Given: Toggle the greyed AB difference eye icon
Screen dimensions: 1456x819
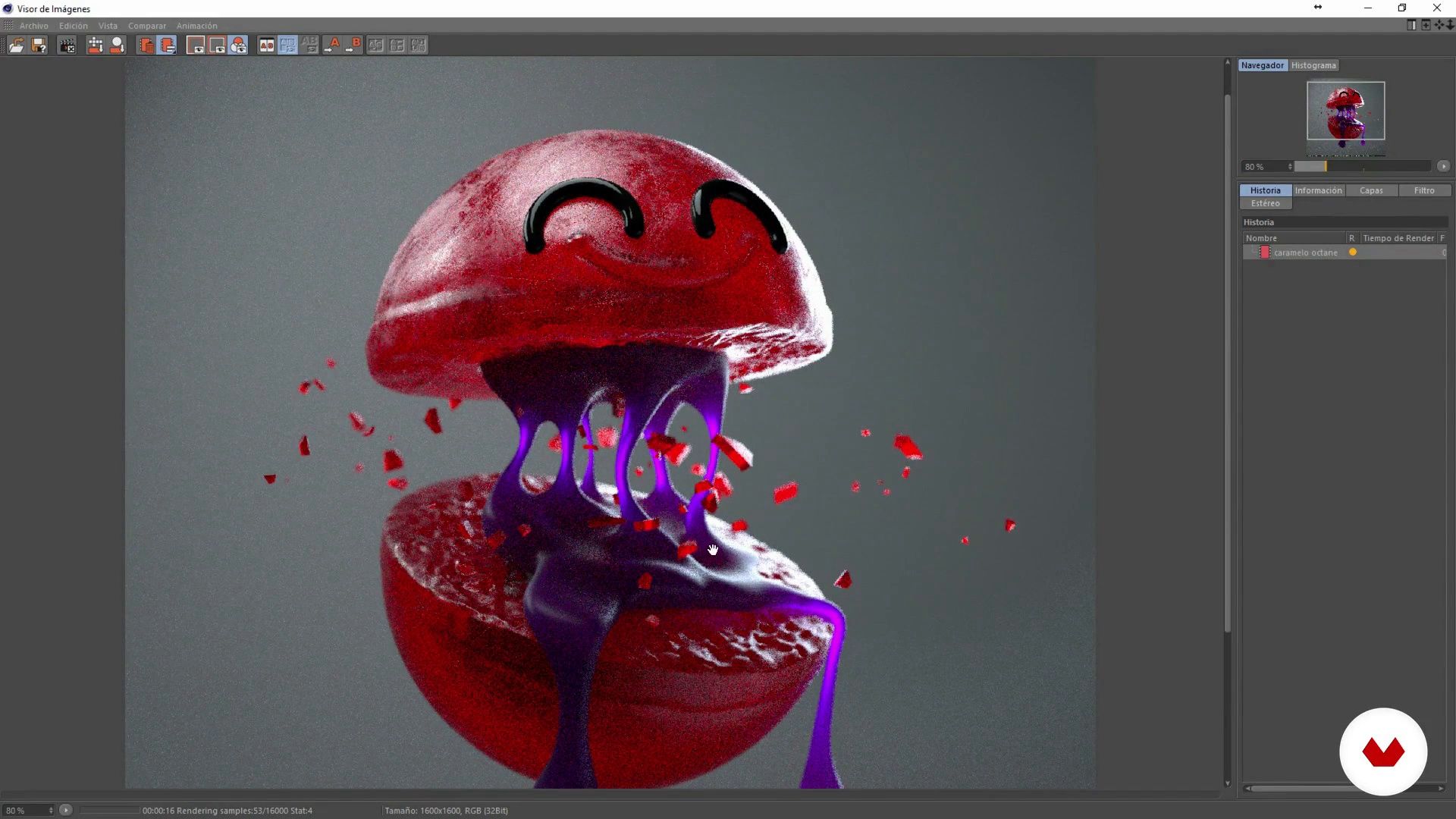Looking at the screenshot, I should [x=309, y=45].
